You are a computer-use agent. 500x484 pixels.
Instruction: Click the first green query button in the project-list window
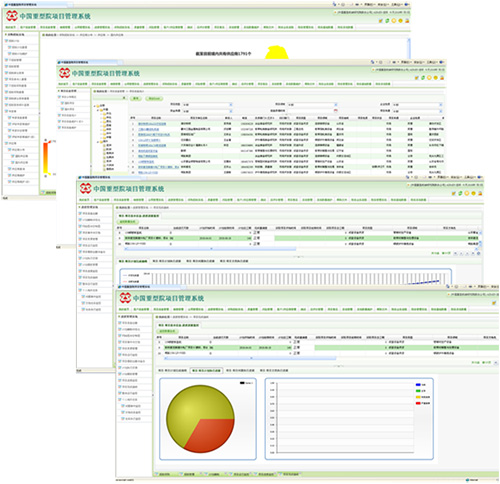(x=136, y=98)
